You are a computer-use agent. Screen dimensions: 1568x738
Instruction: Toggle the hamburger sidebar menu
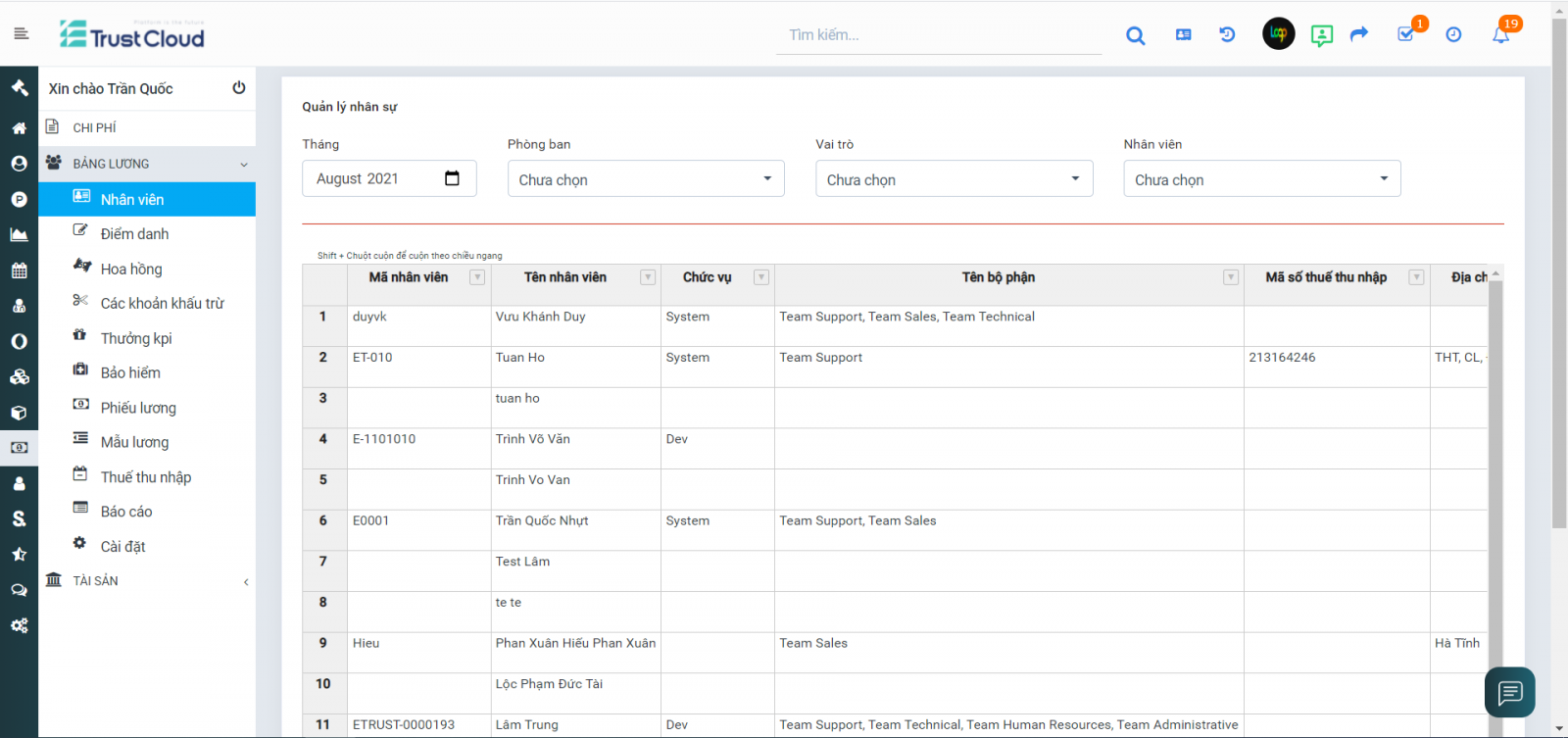[22, 33]
